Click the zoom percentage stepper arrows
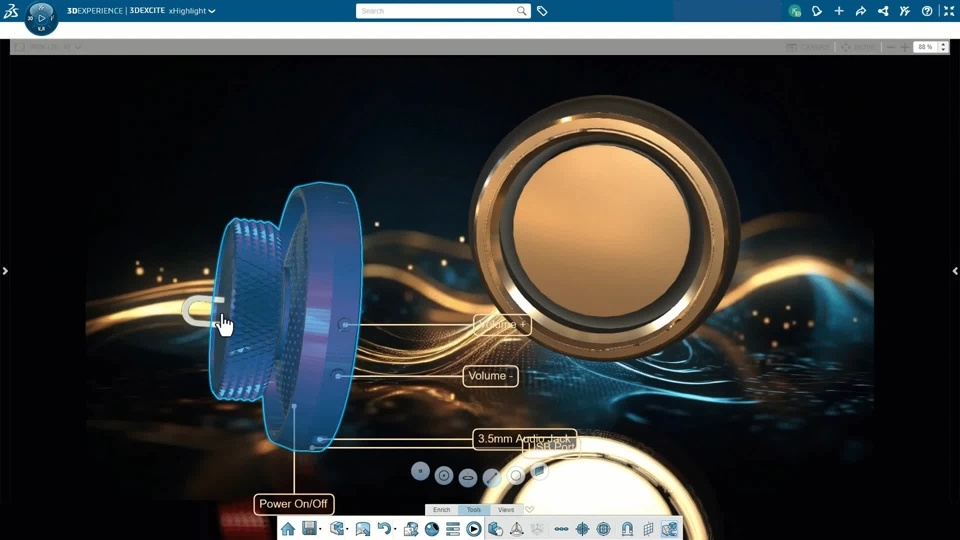 [x=943, y=47]
